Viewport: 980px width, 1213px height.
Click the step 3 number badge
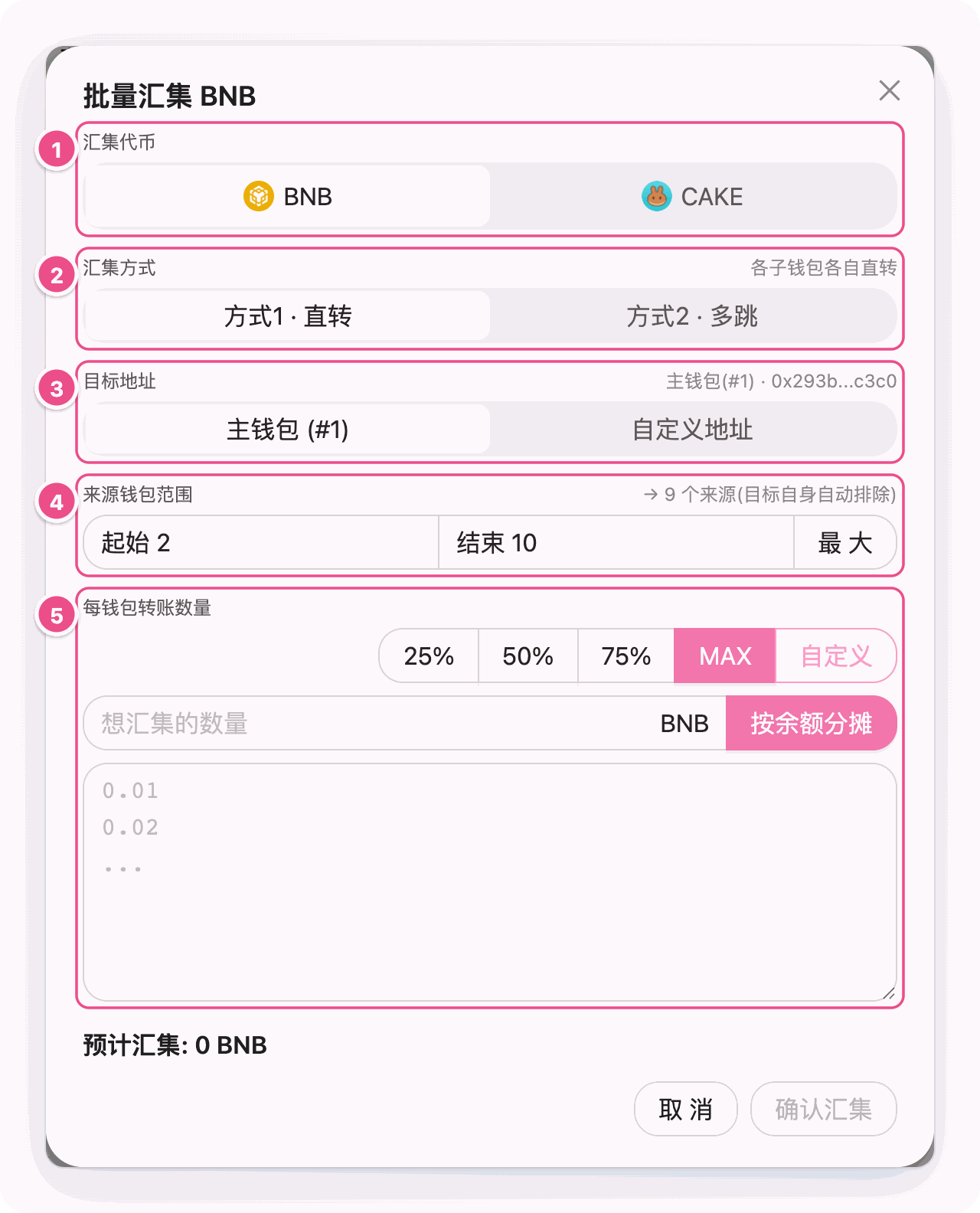click(x=57, y=388)
